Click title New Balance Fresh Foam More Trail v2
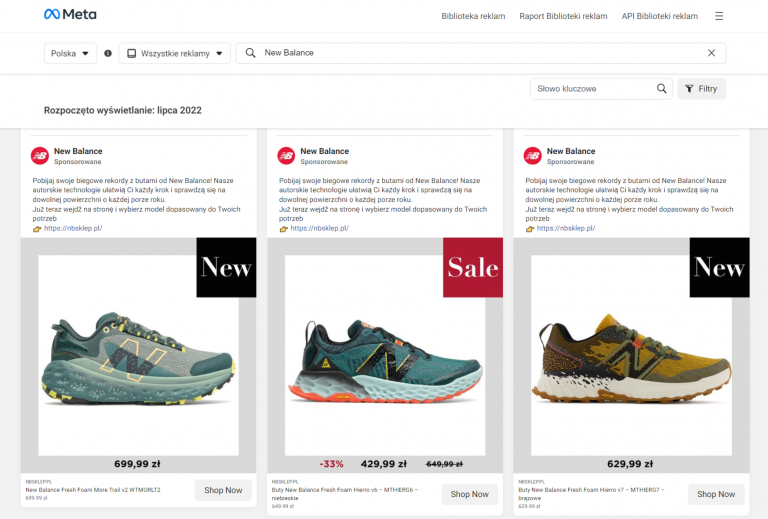The width and height of the screenshot is (768, 519). (x=93, y=490)
